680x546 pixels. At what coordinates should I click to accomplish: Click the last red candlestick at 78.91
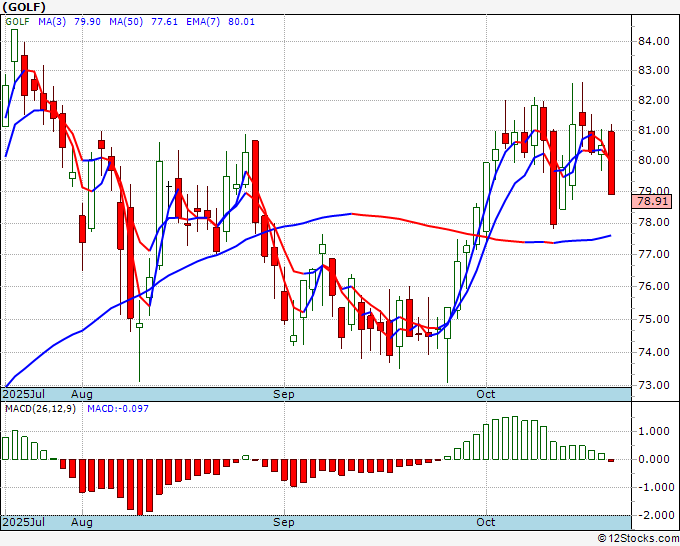[611, 163]
